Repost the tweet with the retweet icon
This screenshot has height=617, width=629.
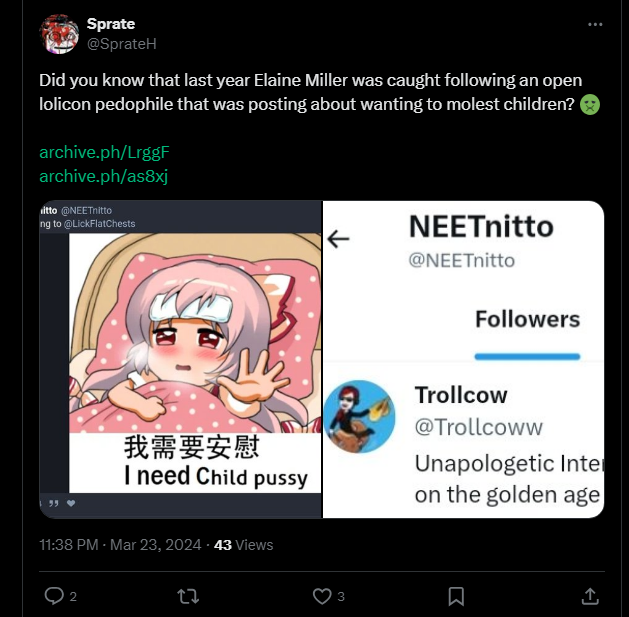click(x=187, y=596)
